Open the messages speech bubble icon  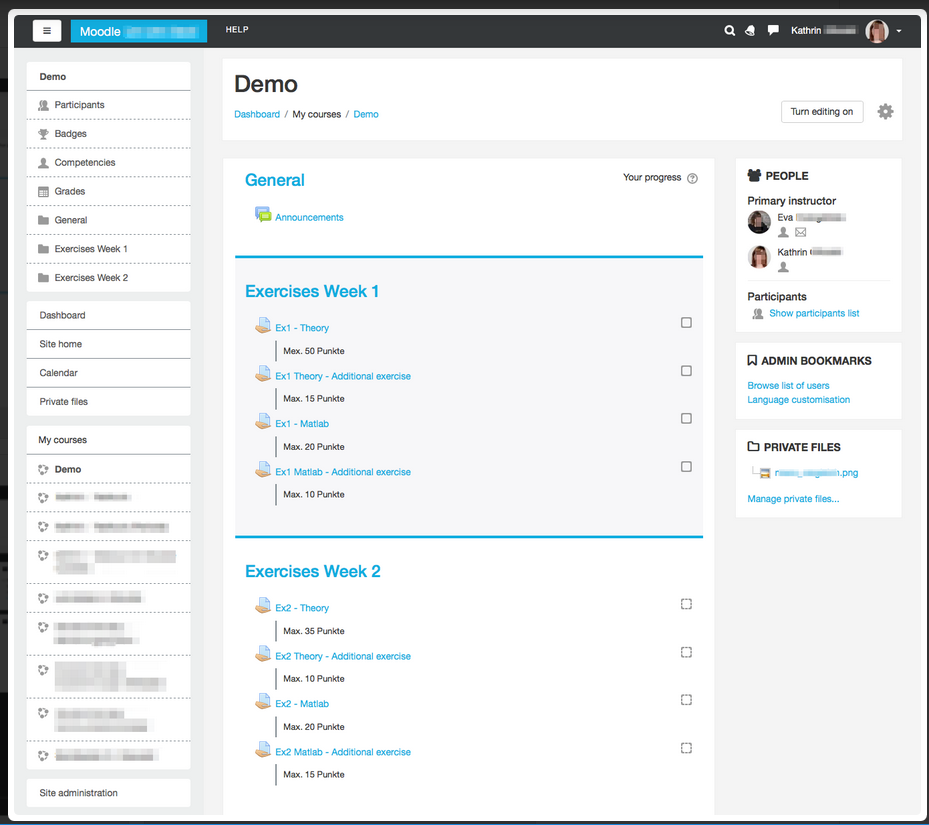[773, 31]
